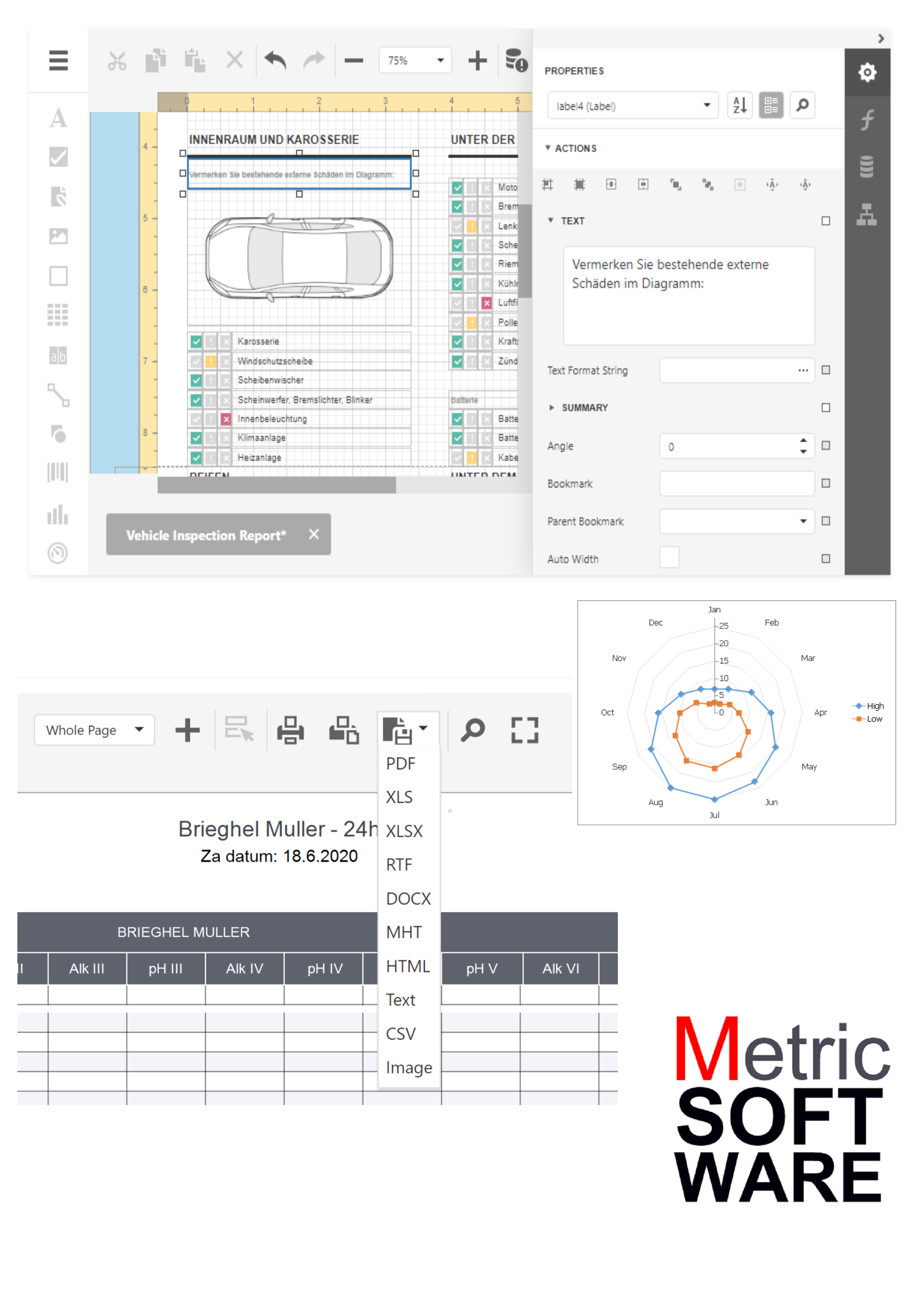The height and width of the screenshot is (1291, 924).
Task: Toggle the Karosserie green check box
Action: click(x=196, y=341)
